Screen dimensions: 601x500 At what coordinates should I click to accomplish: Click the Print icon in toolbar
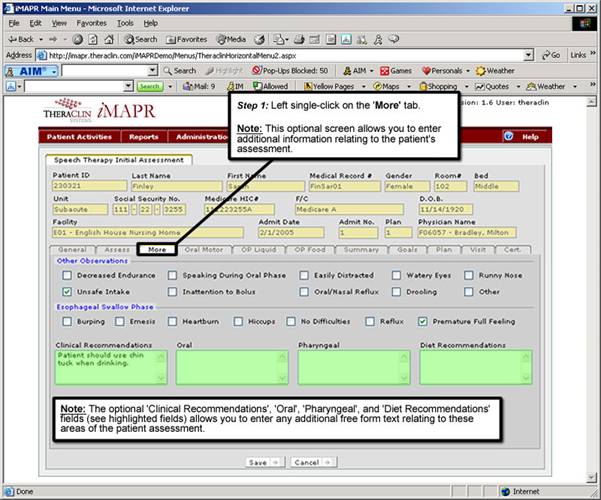pyautogui.click(x=299, y=39)
